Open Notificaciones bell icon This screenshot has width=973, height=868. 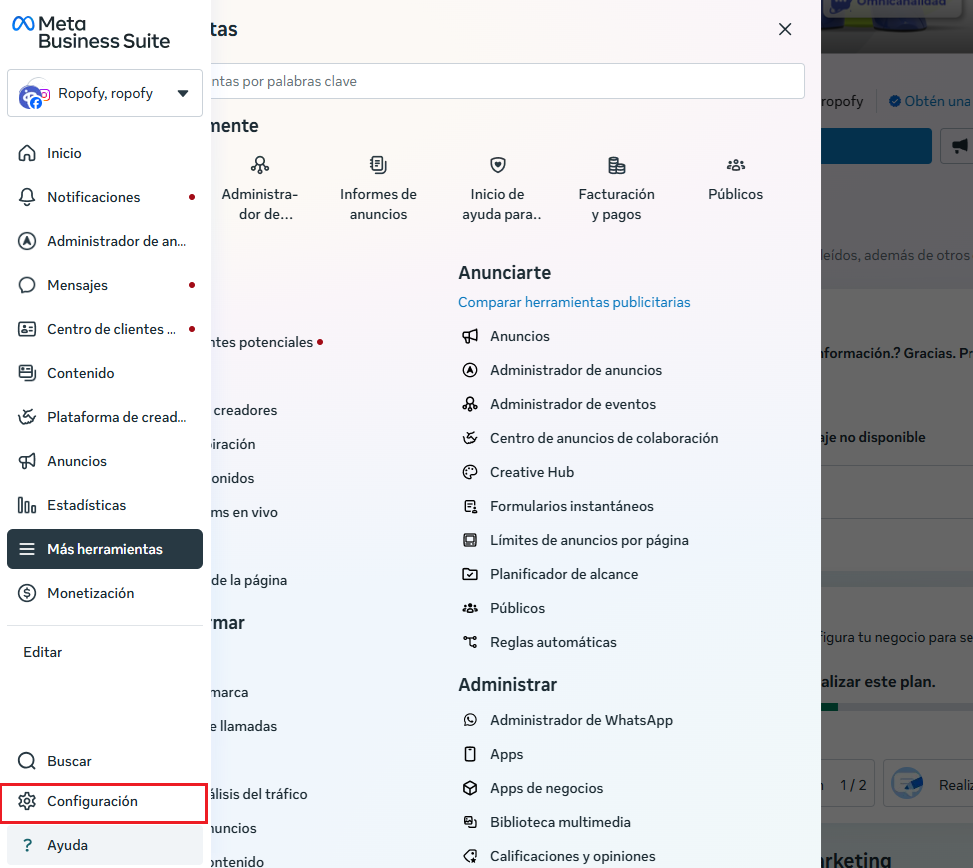(27, 197)
